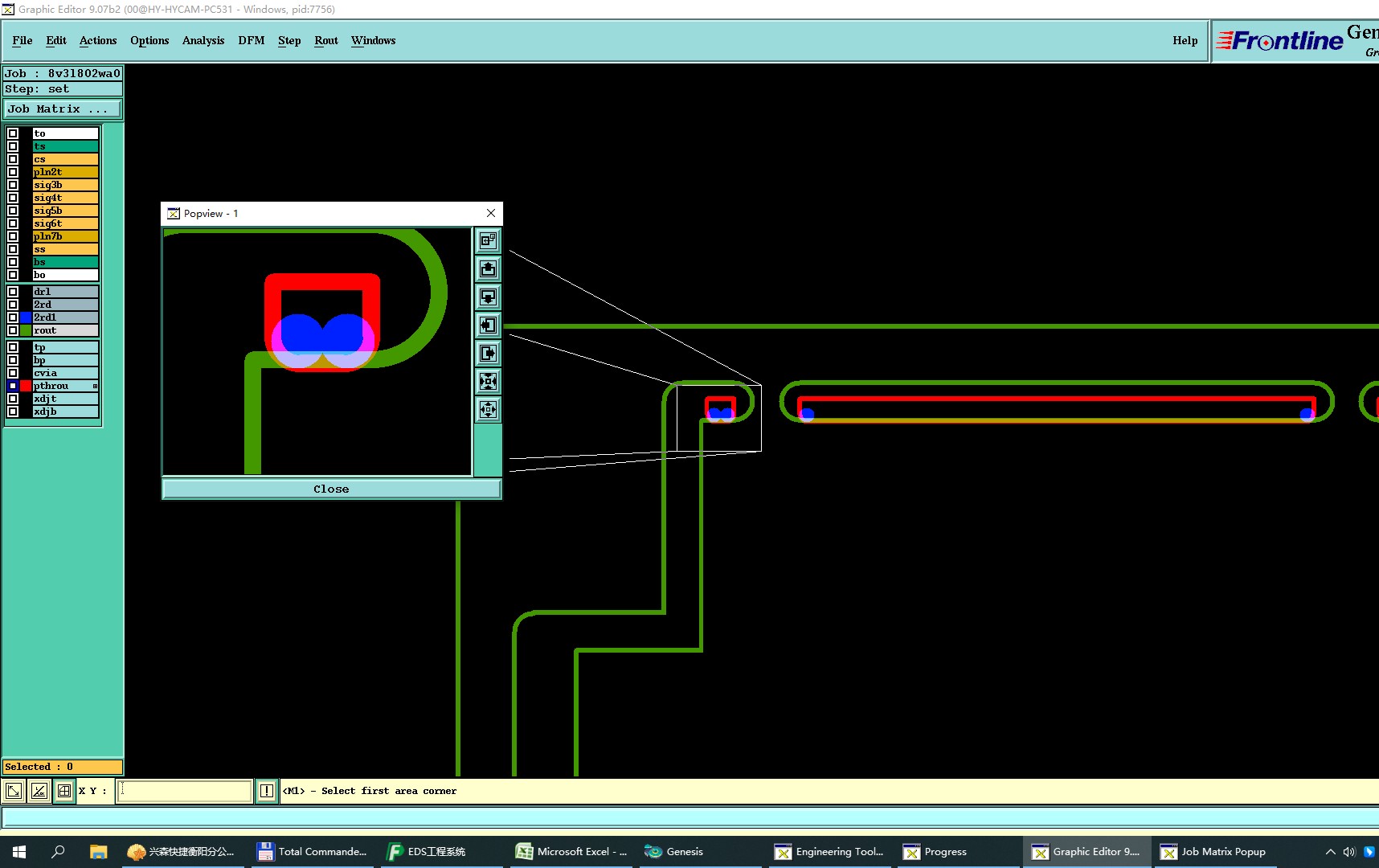Open the Windows menu
Screen dimensions: 1379x868
[x=374, y=40]
